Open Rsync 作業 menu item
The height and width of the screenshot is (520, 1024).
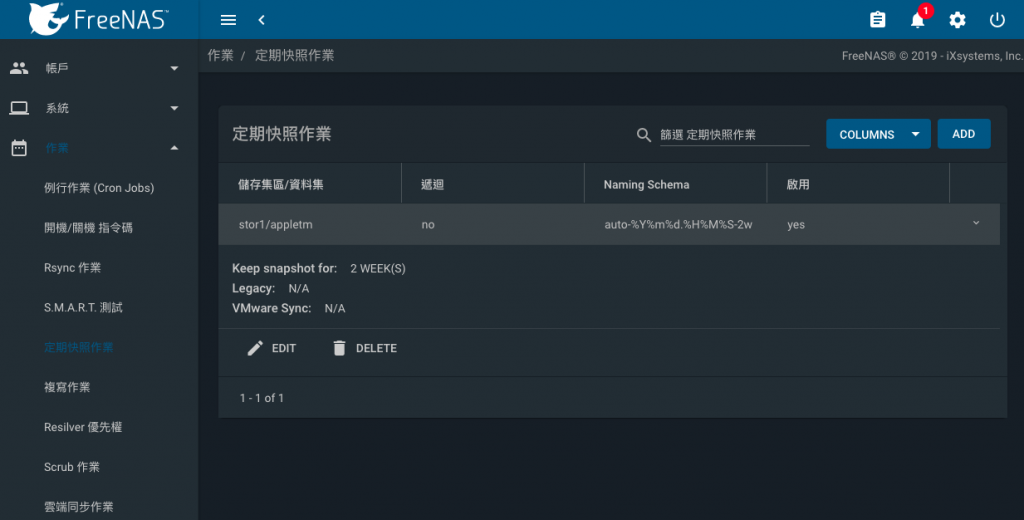tap(72, 267)
